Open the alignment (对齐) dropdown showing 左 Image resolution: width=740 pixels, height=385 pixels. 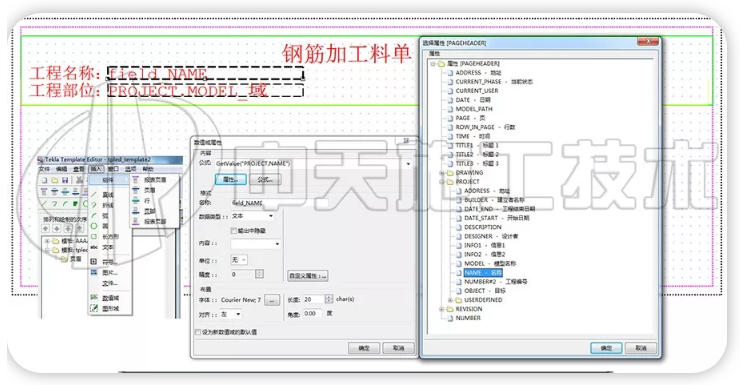(x=238, y=314)
